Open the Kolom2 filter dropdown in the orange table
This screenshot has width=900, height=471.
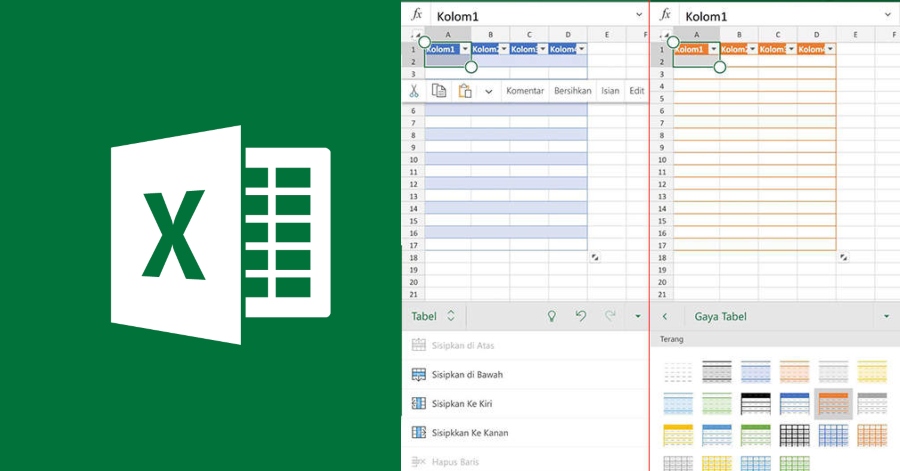tap(752, 49)
